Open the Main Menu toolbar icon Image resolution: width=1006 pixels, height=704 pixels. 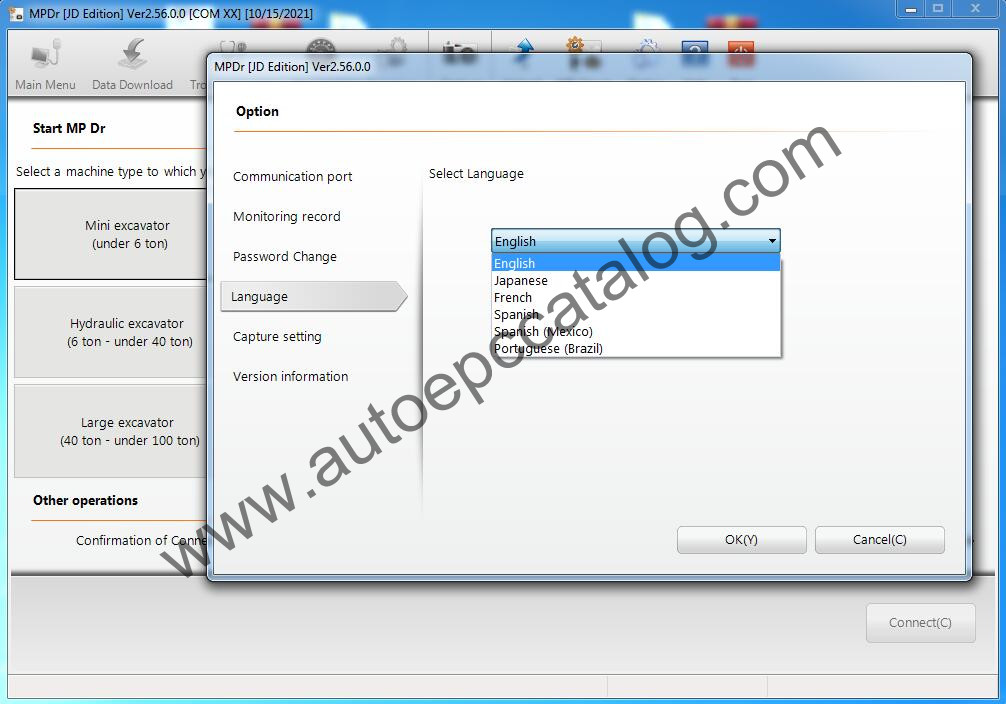click(45, 64)
